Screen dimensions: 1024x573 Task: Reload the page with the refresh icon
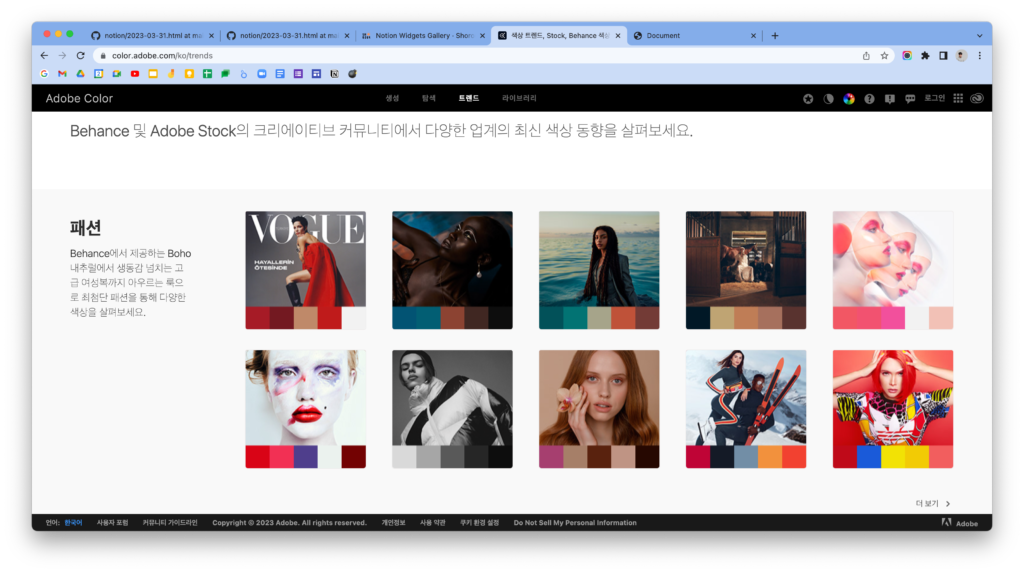80,56
